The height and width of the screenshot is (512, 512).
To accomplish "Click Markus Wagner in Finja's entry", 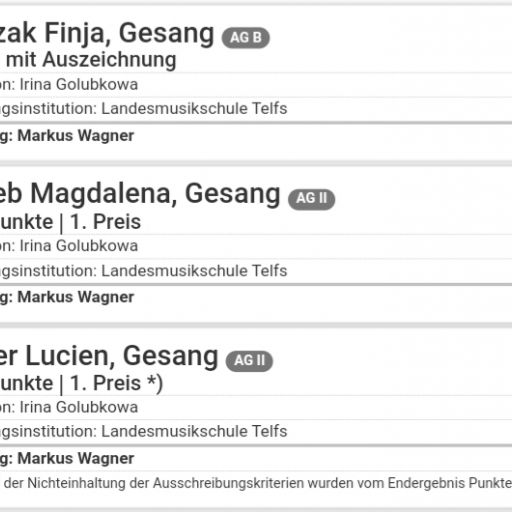I will 76,136.
